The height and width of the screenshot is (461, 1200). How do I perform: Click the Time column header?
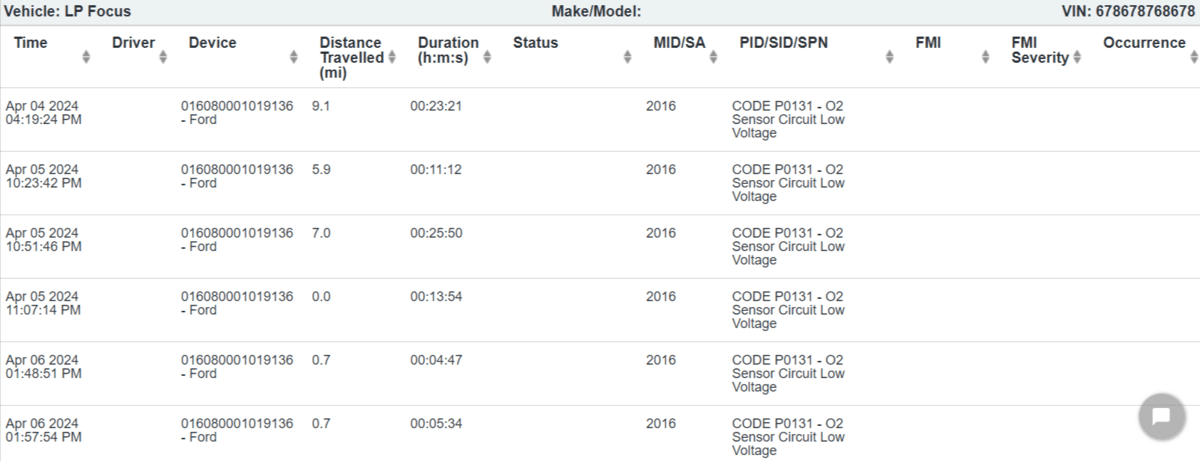(x=31, y=43)
